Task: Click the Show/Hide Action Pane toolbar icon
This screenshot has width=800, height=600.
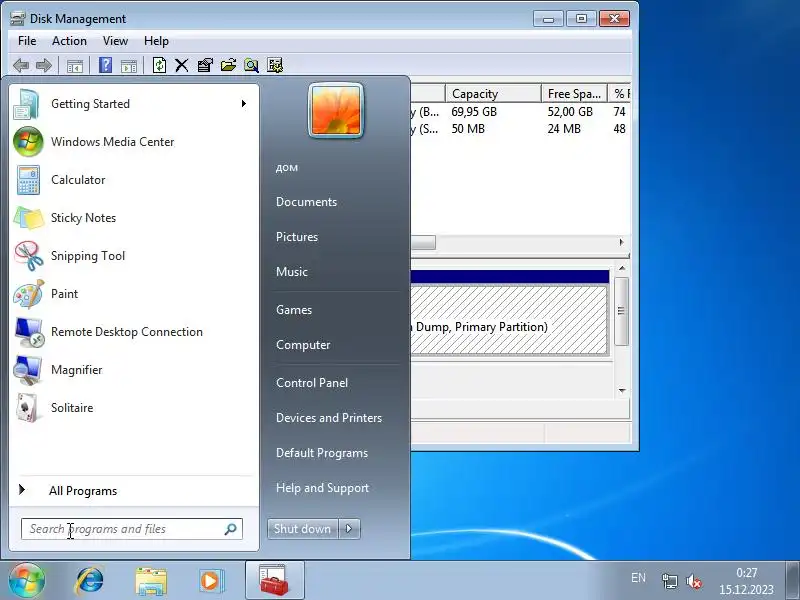Action: click(x=129, y=66)
